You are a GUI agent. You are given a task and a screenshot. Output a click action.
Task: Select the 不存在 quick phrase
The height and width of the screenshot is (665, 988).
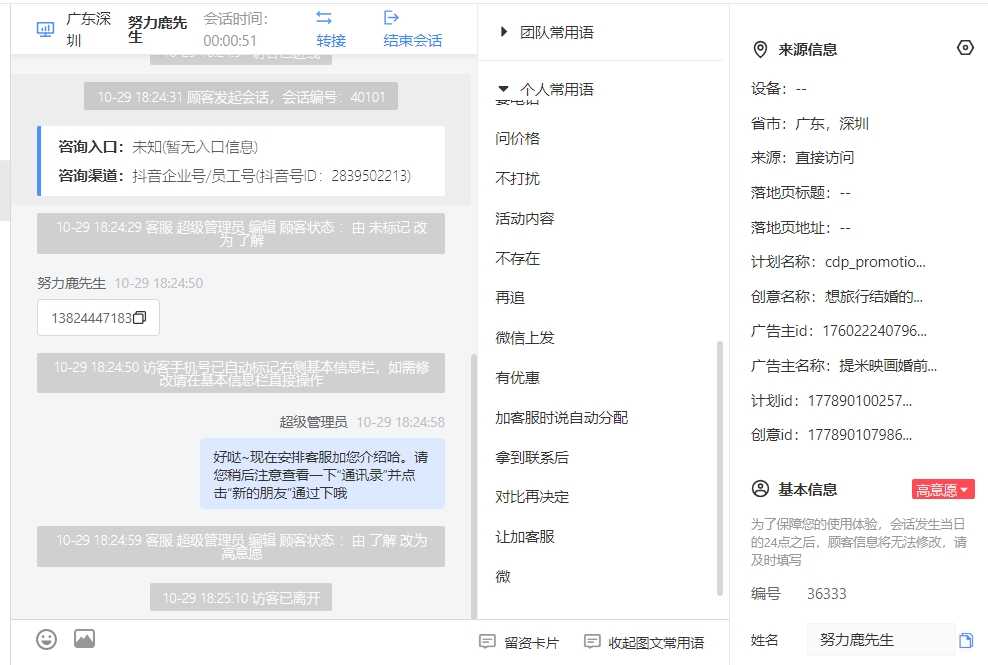coord(517,258)
